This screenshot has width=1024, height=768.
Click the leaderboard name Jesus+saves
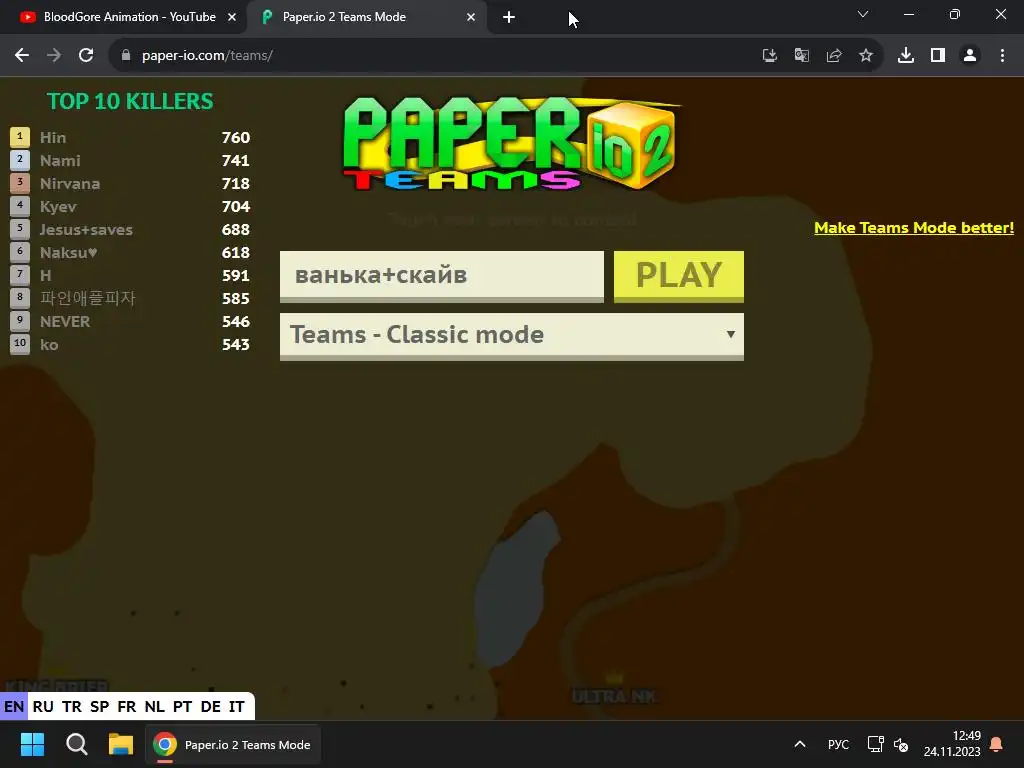(x=86, y=230)
